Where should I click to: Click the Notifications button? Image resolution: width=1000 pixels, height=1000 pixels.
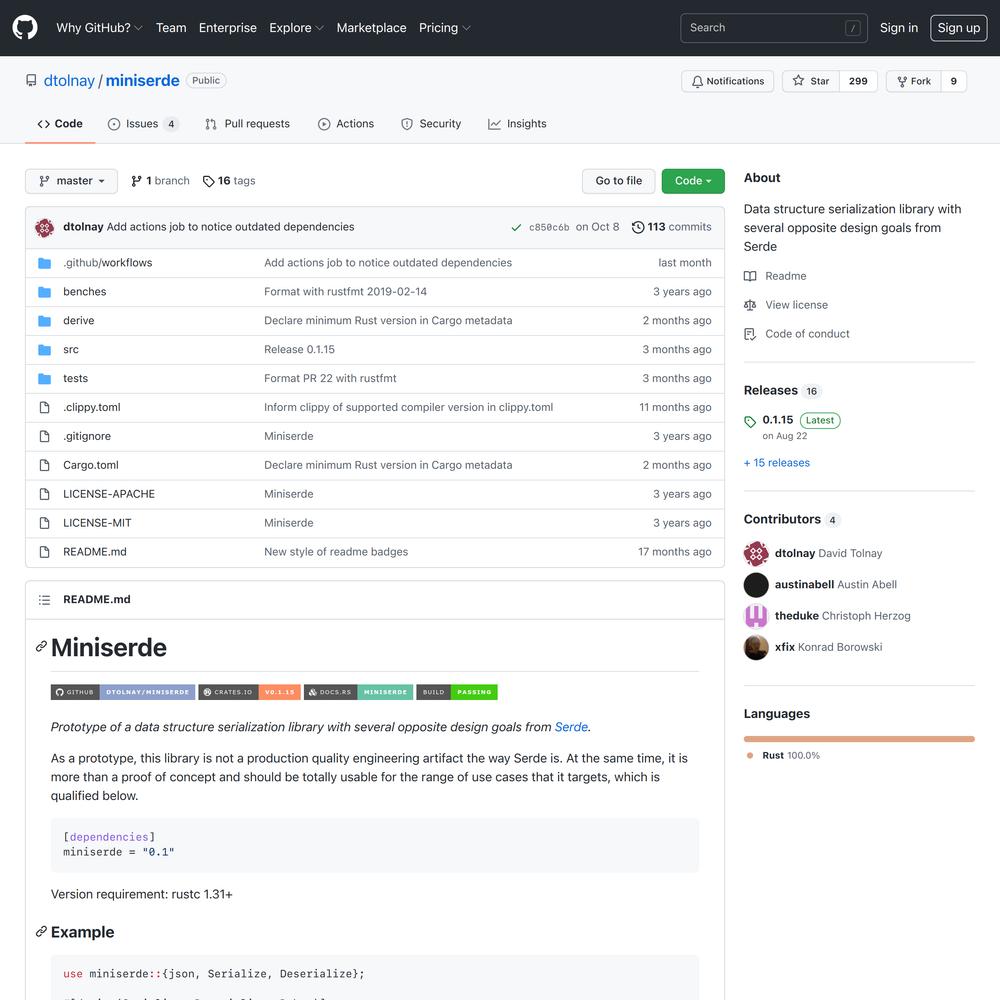[x=728, y=81]
